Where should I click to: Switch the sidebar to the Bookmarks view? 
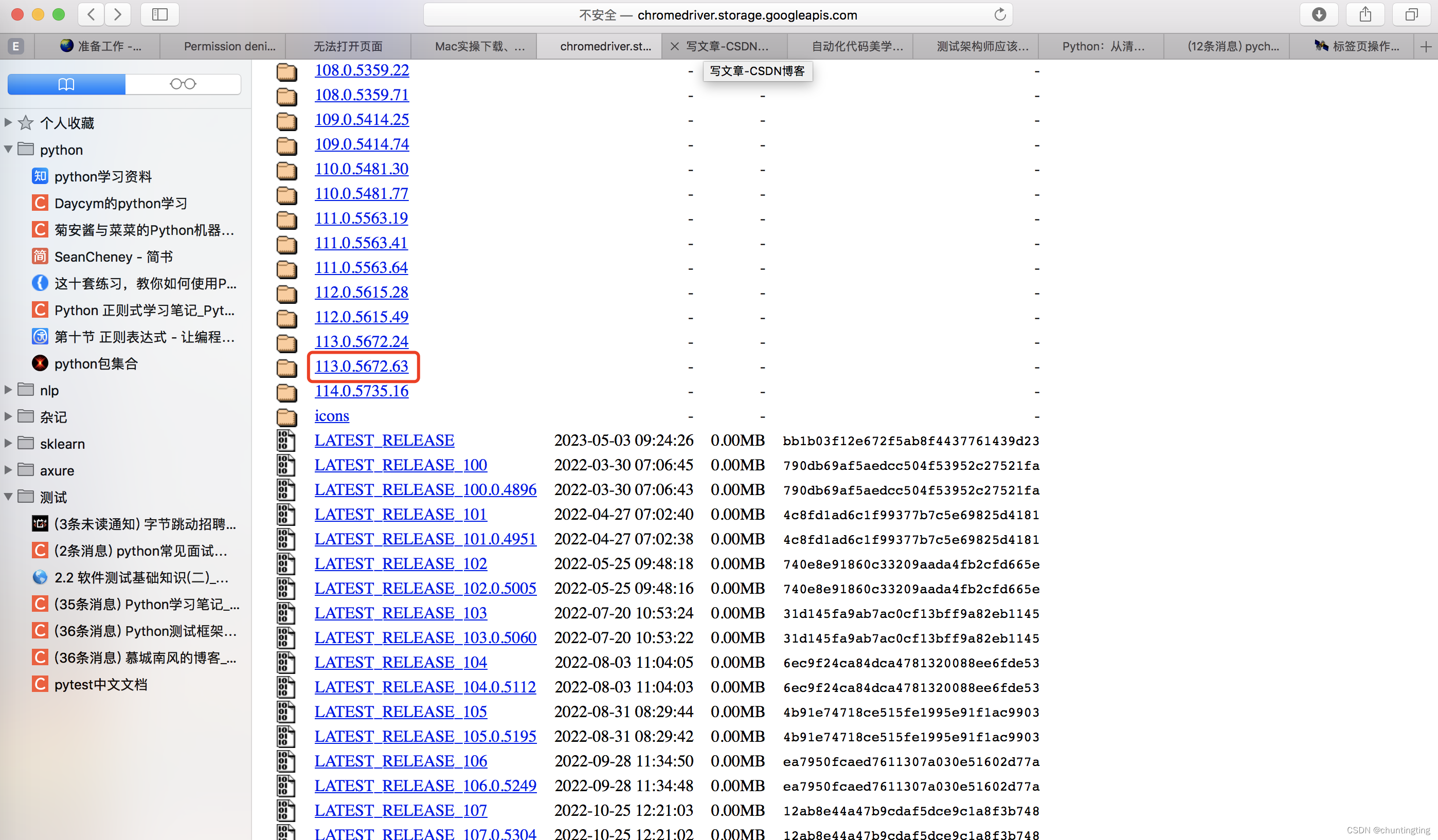(x=66, y=84)
